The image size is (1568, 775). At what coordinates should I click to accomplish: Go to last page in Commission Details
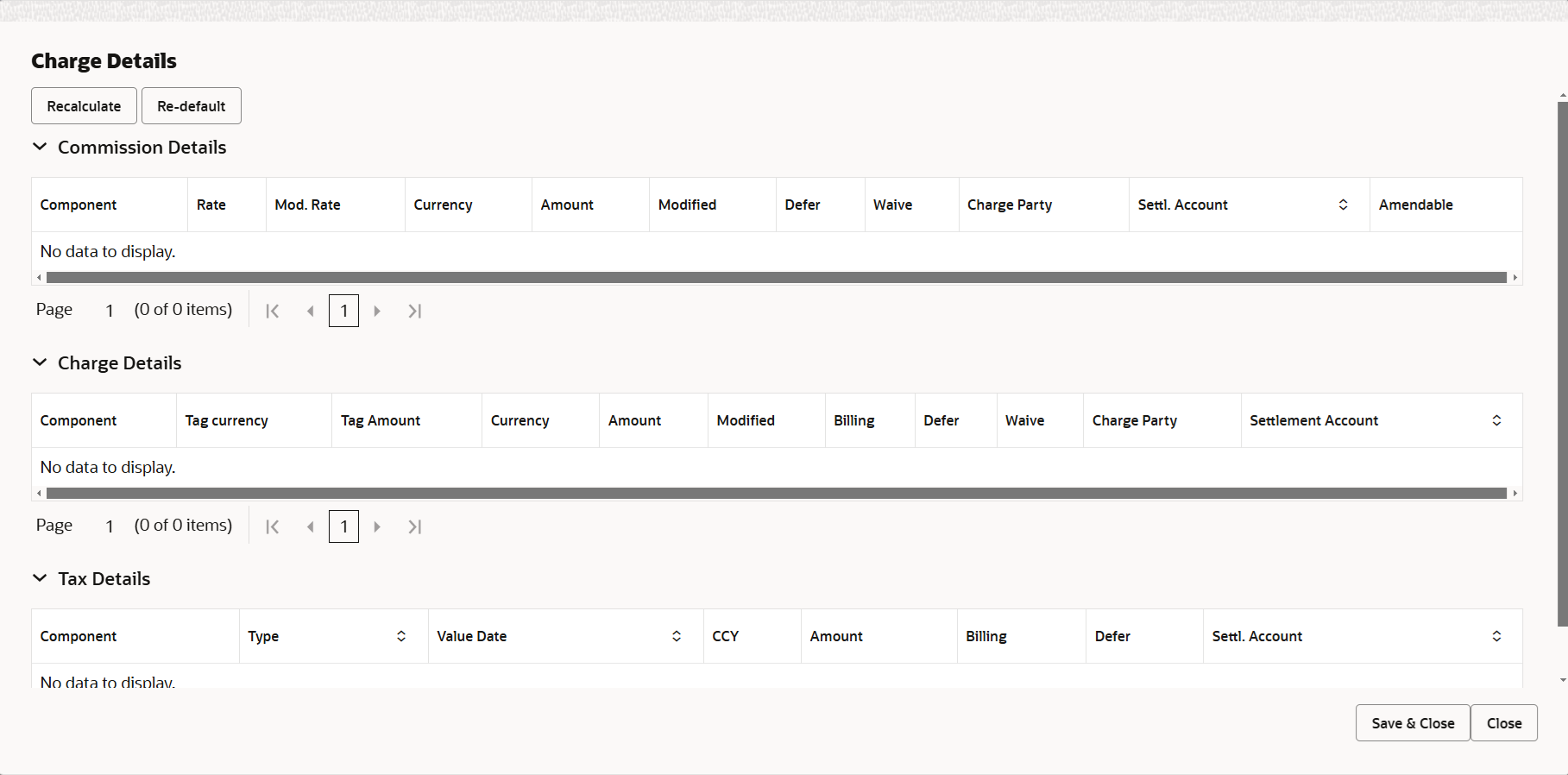coord(414,311)
